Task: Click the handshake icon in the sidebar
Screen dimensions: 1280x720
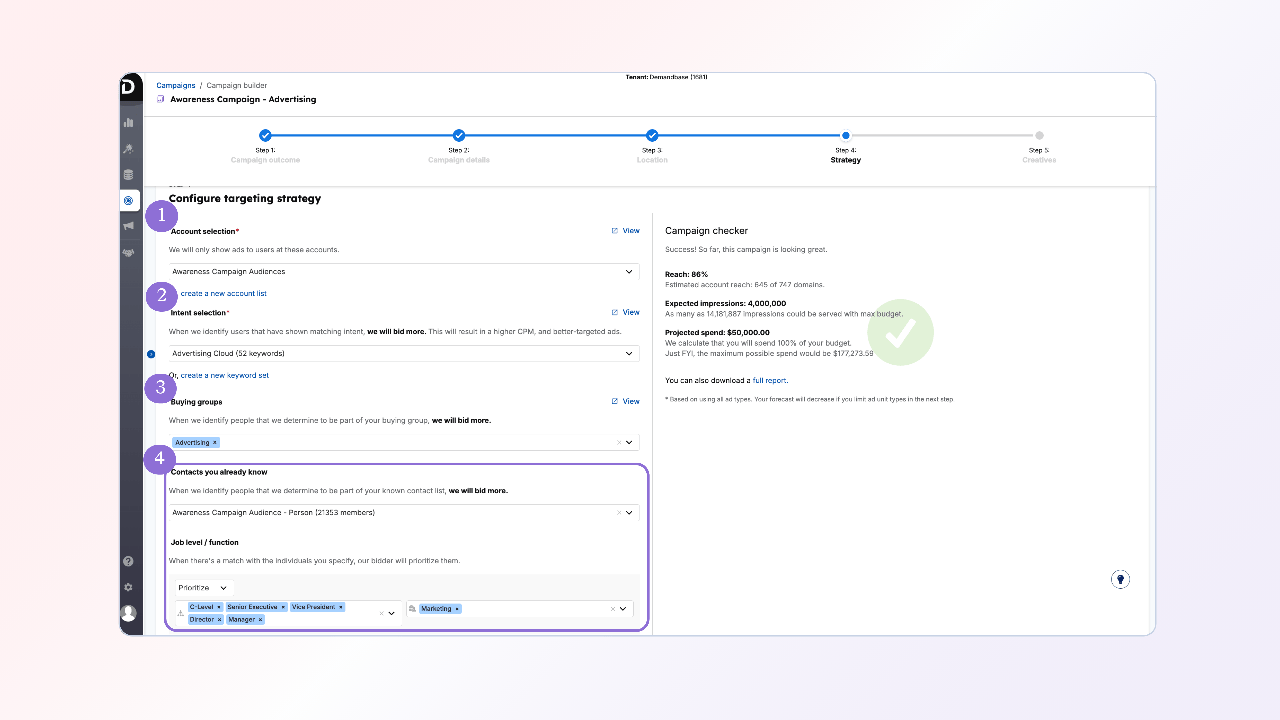Action: click(128, 253)
